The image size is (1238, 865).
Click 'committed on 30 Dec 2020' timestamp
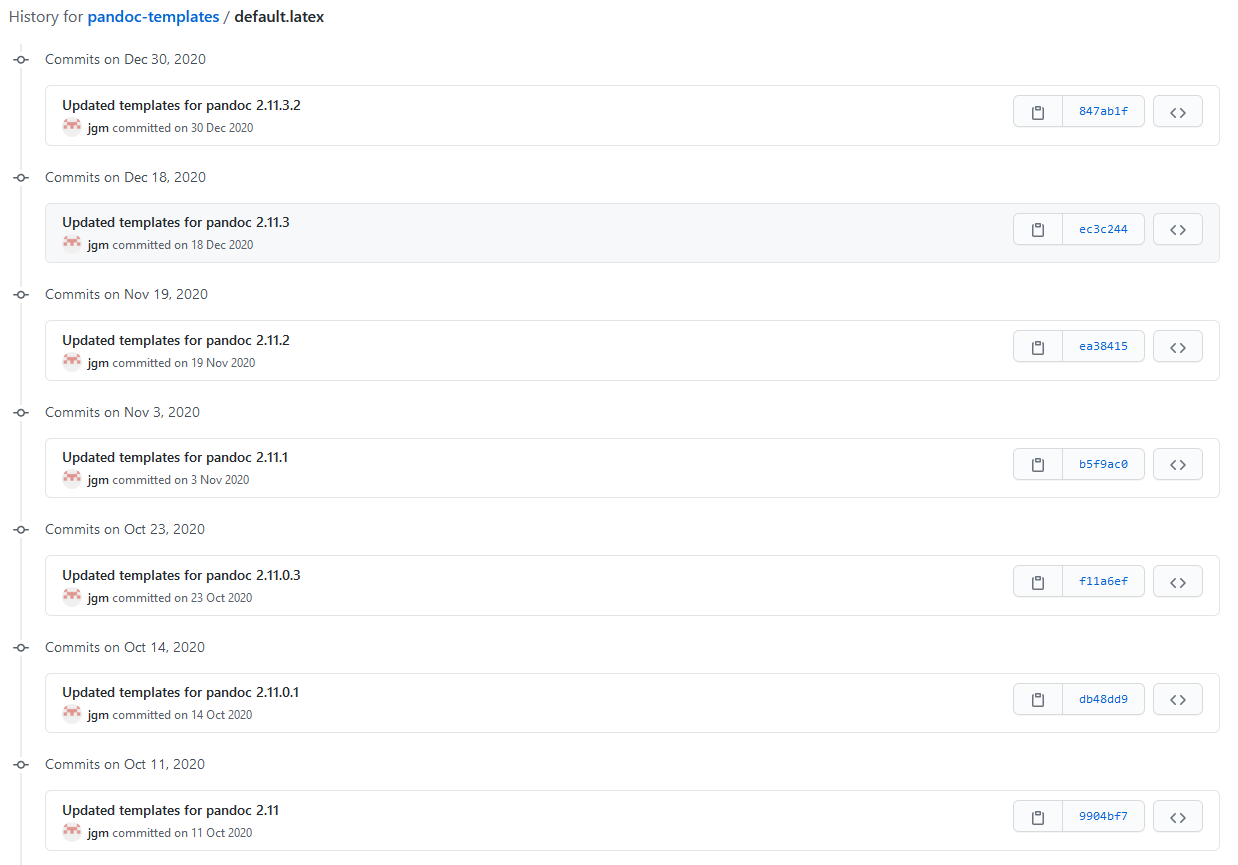tap(183, 128)
